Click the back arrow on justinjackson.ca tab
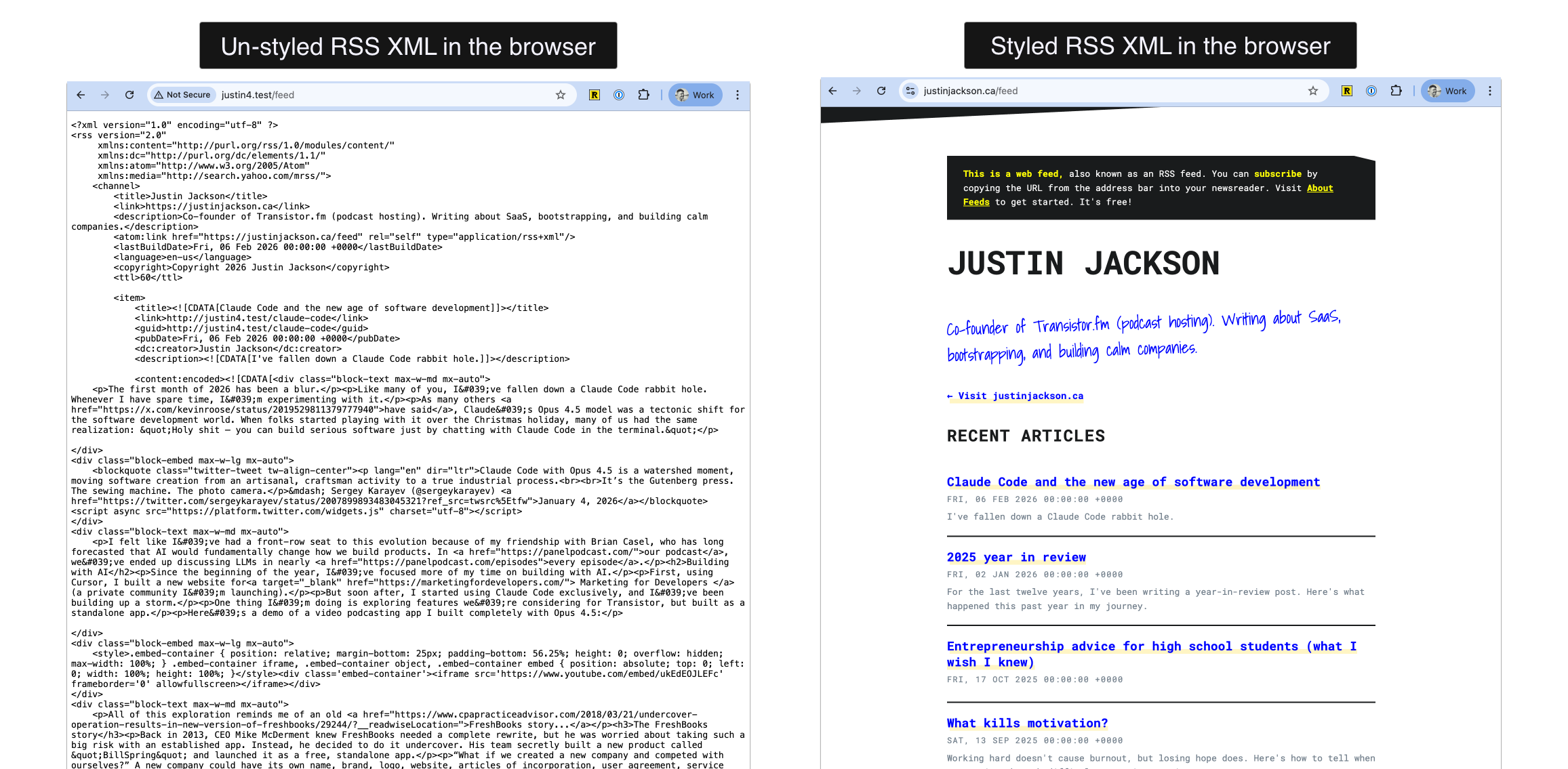The image size is (1568, 769). coord(831,90)
